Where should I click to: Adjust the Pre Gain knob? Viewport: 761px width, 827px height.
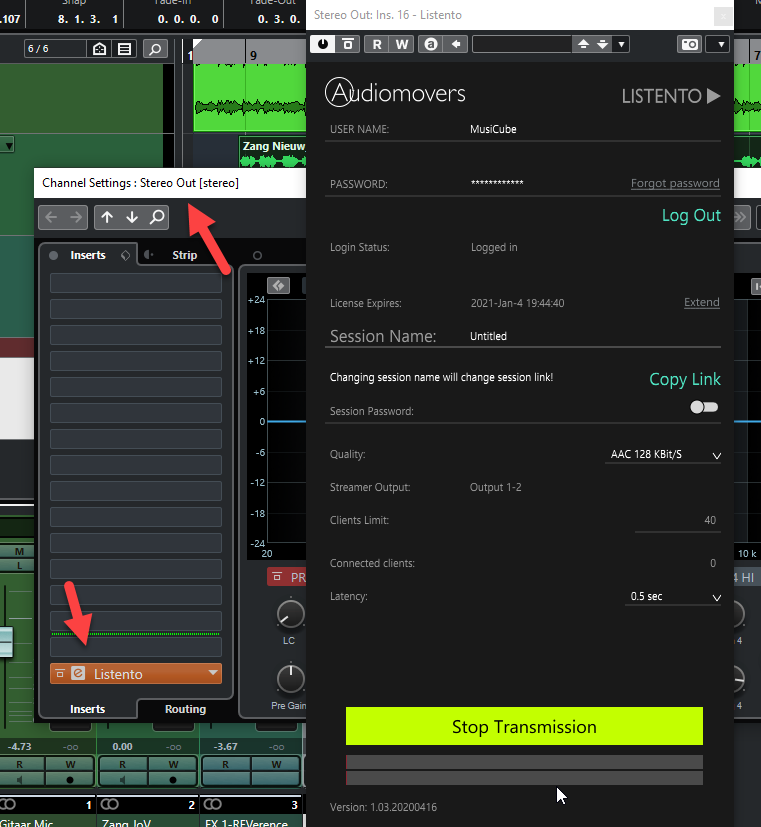click(290, 679)
